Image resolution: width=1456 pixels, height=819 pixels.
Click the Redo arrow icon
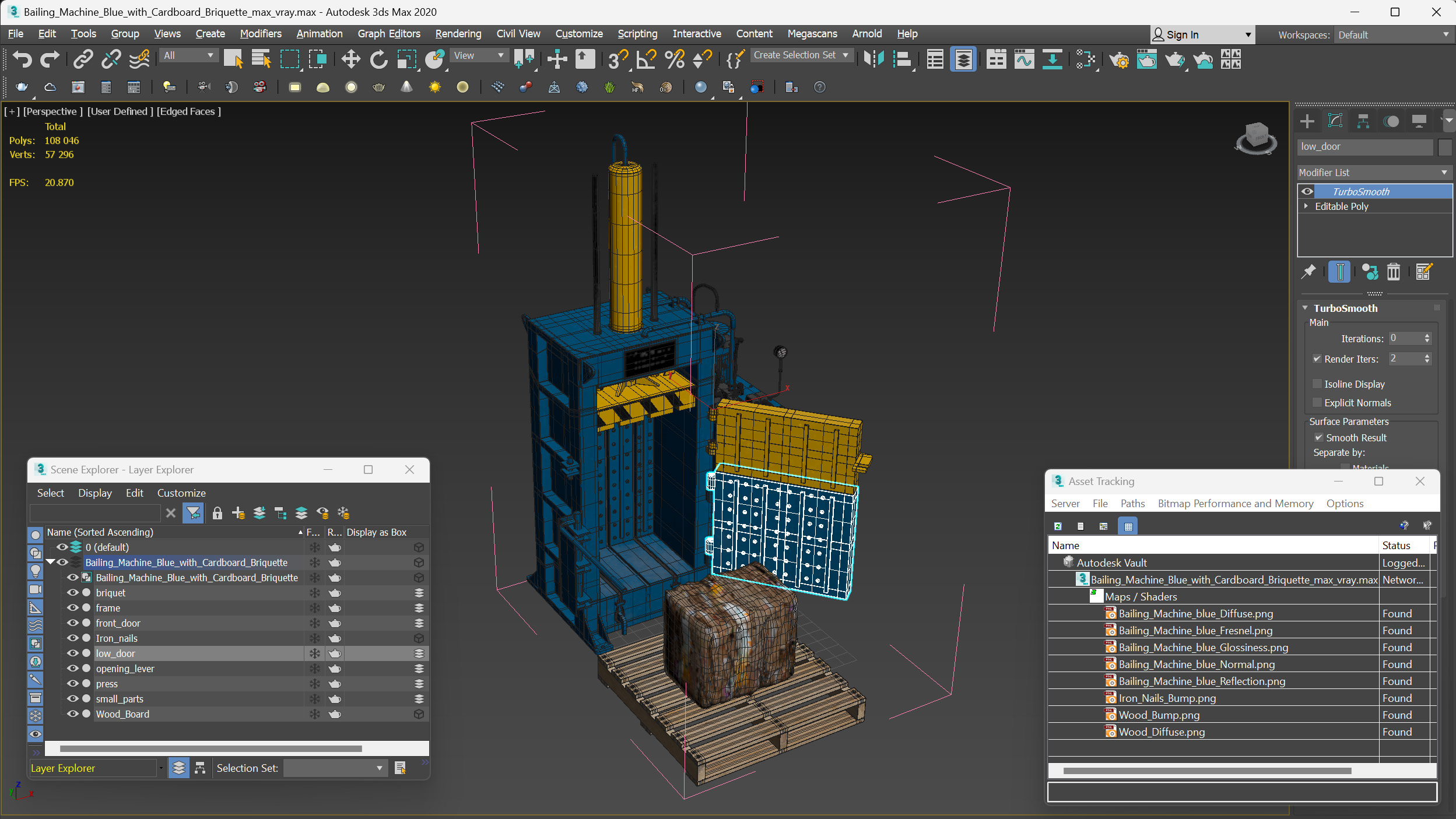50,59
